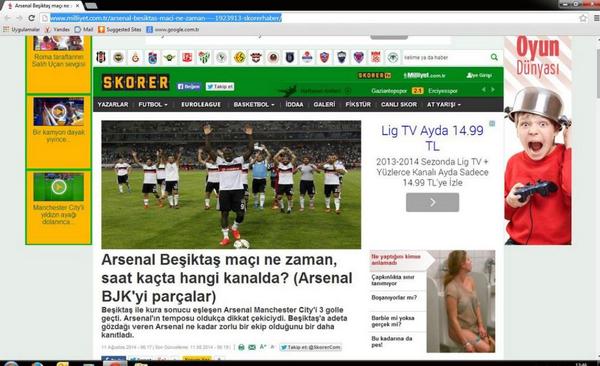Increase article font size (A+)
600x366 pixels.
tap(263, 347)
